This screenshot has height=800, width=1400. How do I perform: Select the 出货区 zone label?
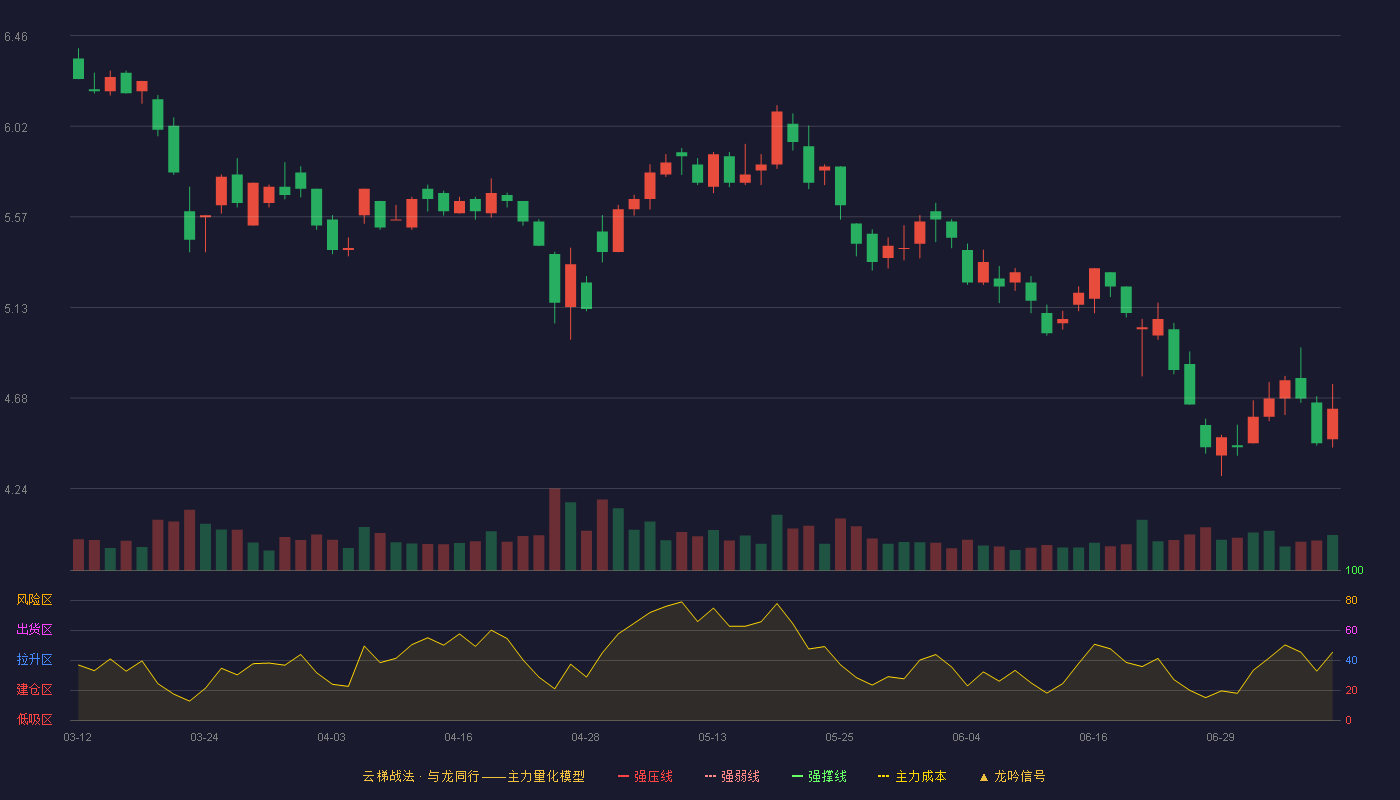pos(34,630)
